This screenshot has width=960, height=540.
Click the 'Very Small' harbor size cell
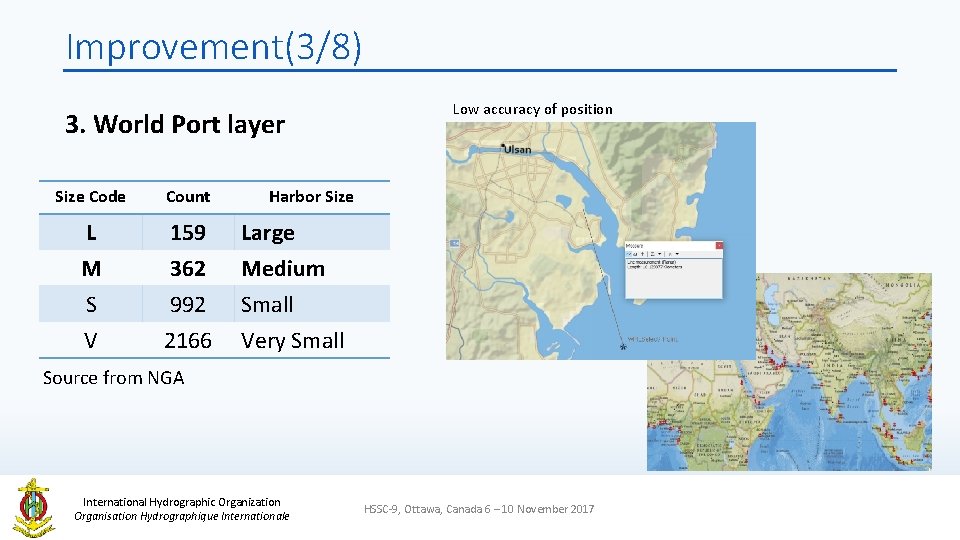pyautogui.click(x=312, y=340)
